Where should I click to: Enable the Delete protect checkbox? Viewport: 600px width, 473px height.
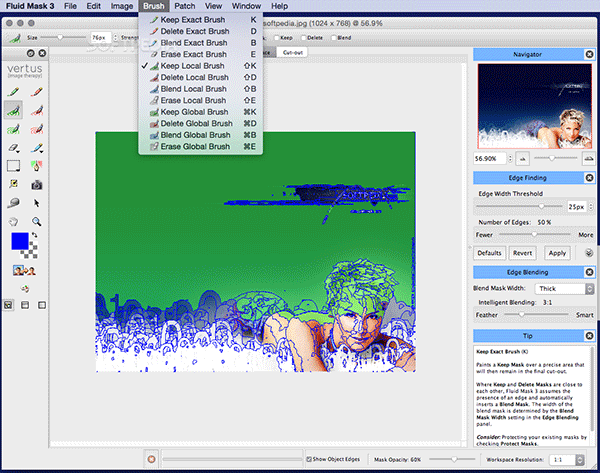[303, 38]
